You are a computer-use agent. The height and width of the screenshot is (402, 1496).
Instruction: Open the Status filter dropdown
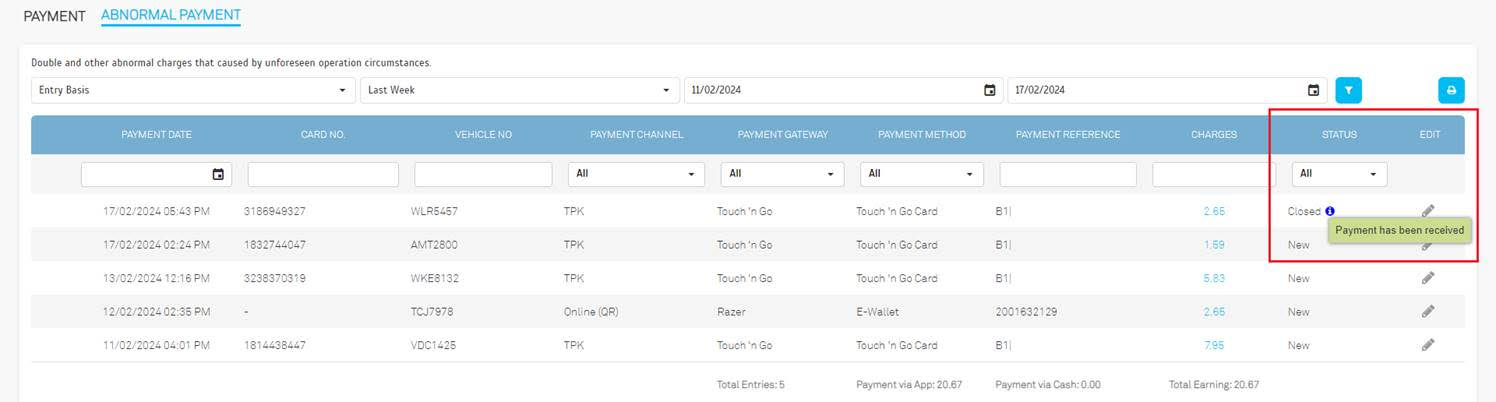click(1339, 174)
